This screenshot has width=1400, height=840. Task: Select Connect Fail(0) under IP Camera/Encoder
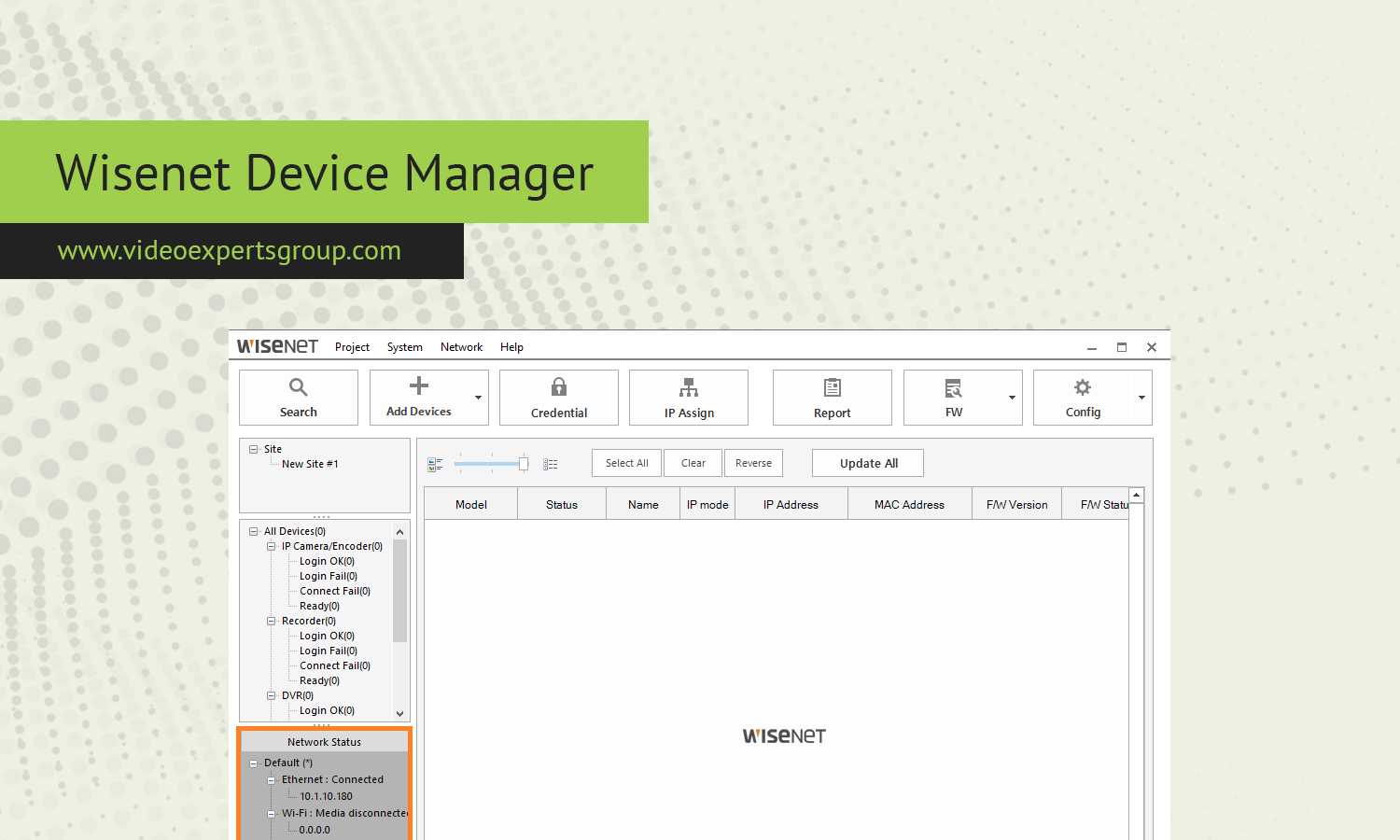[x=334, y=591]
